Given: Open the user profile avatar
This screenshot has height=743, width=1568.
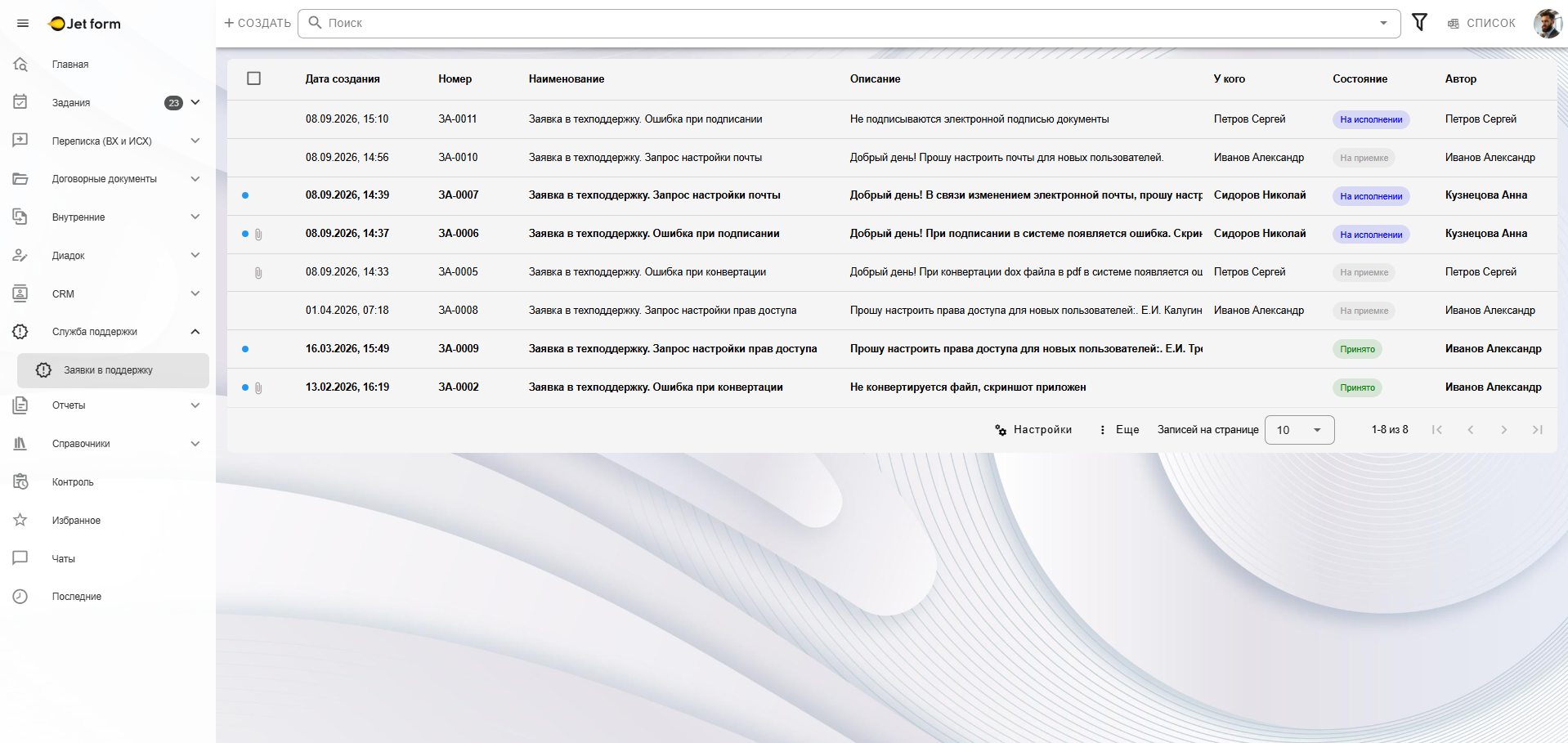Looking at the screenshot, I should click(1548, 24).
